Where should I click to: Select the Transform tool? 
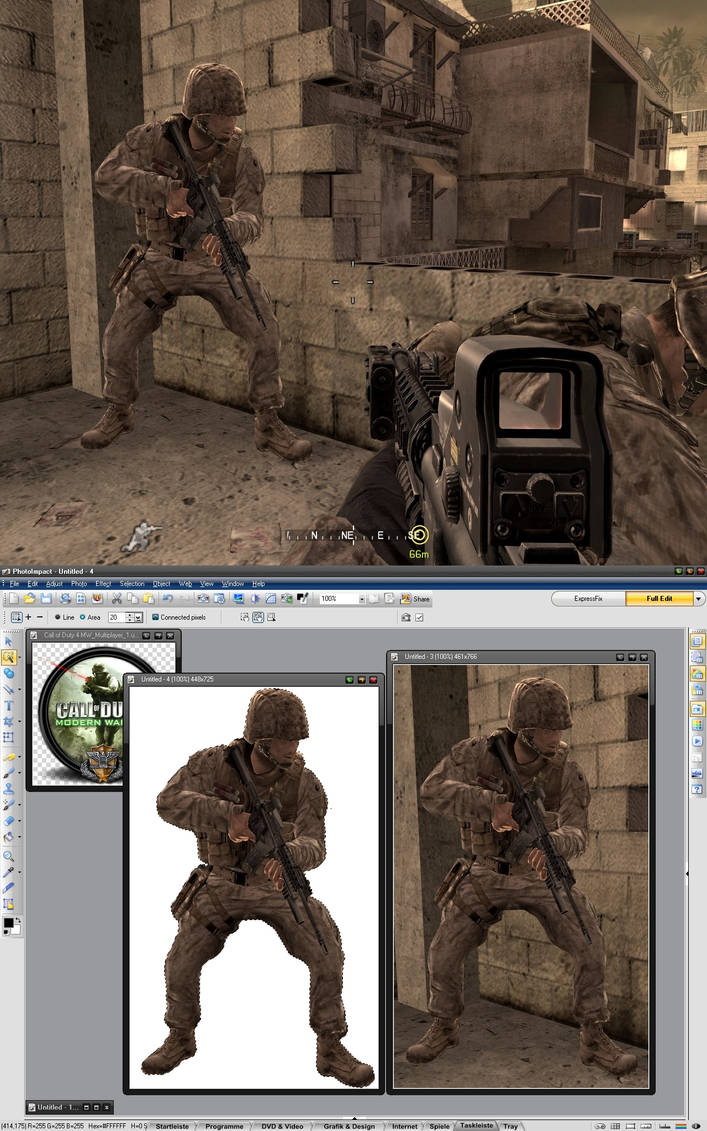[x=9, y=736]
